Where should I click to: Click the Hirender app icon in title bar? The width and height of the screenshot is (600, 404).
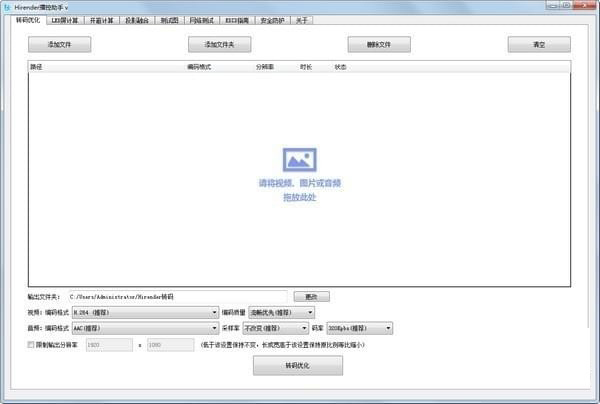[7, 7]
